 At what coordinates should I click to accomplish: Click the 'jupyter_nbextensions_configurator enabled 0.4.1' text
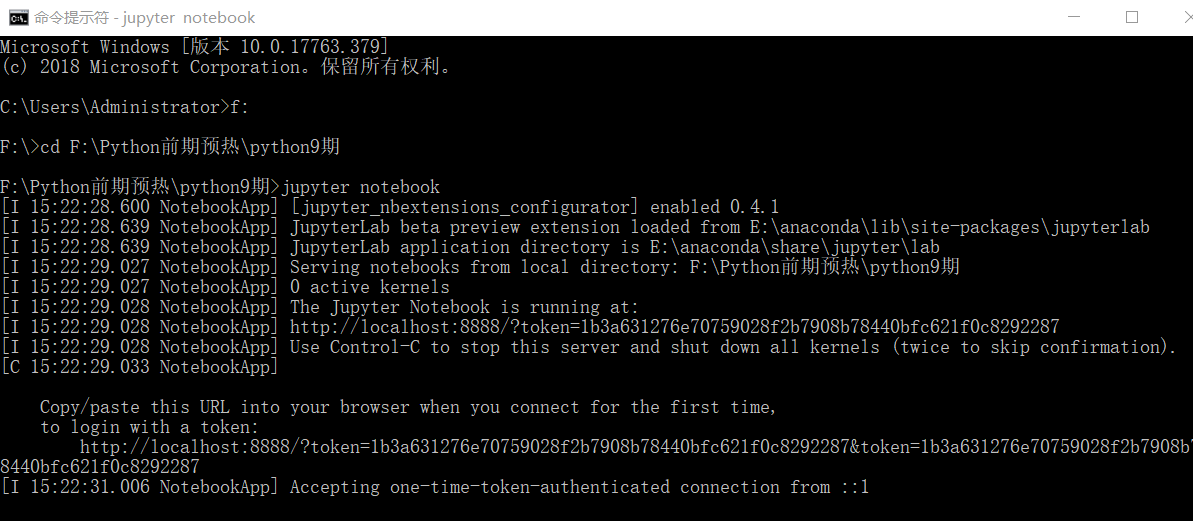(534, 207)
